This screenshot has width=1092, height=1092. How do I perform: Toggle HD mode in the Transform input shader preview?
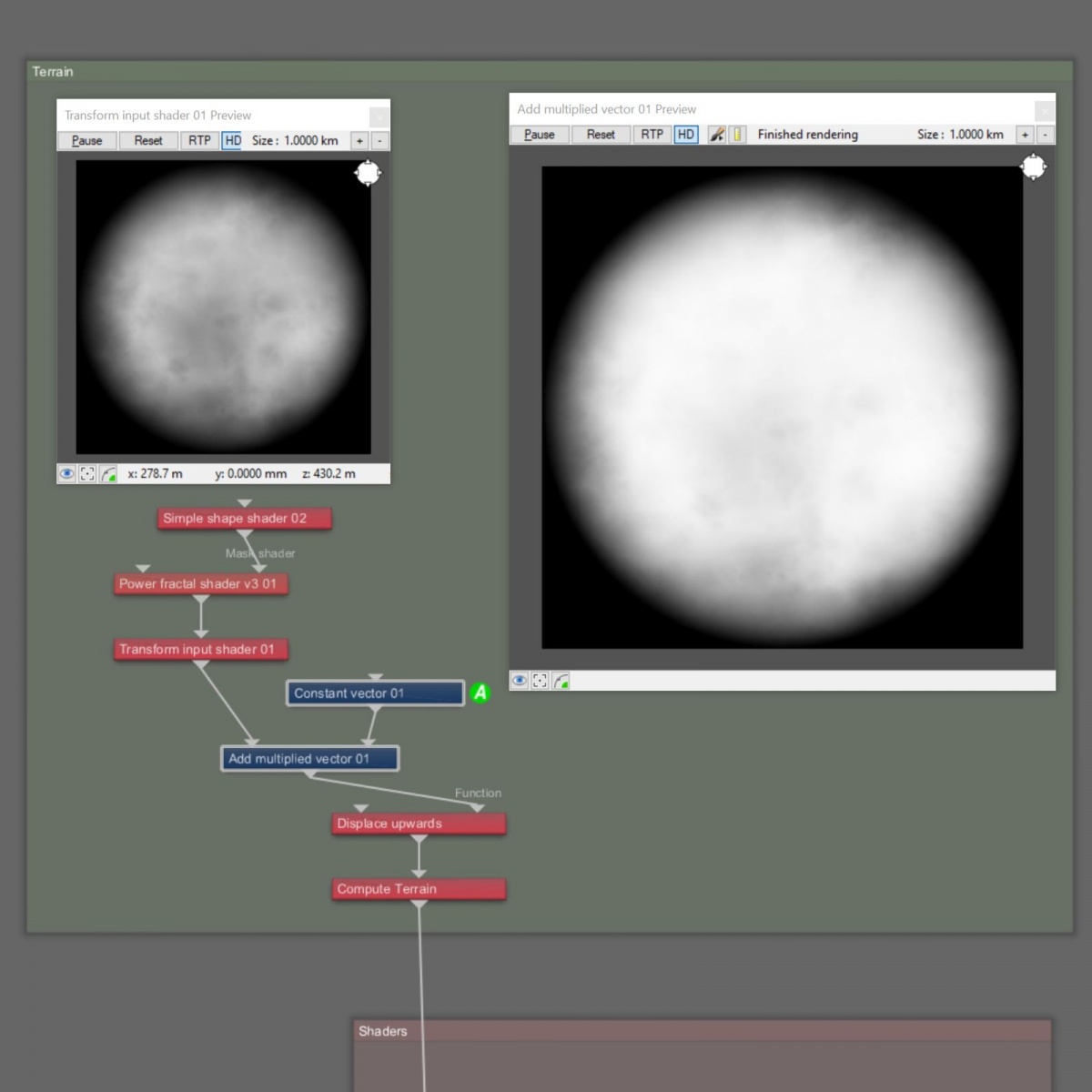(x=232, y=141)
